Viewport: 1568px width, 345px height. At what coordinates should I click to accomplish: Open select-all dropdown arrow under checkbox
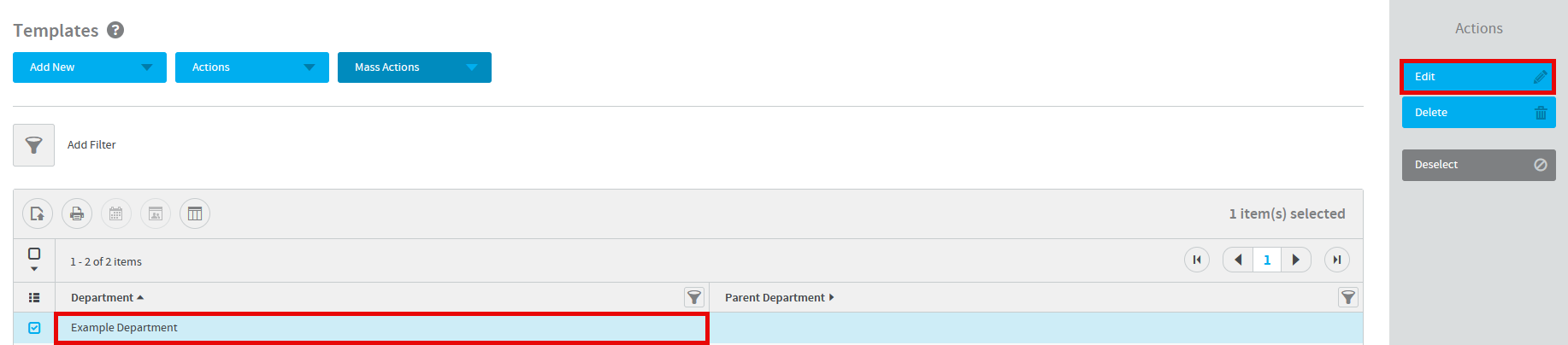34,269
